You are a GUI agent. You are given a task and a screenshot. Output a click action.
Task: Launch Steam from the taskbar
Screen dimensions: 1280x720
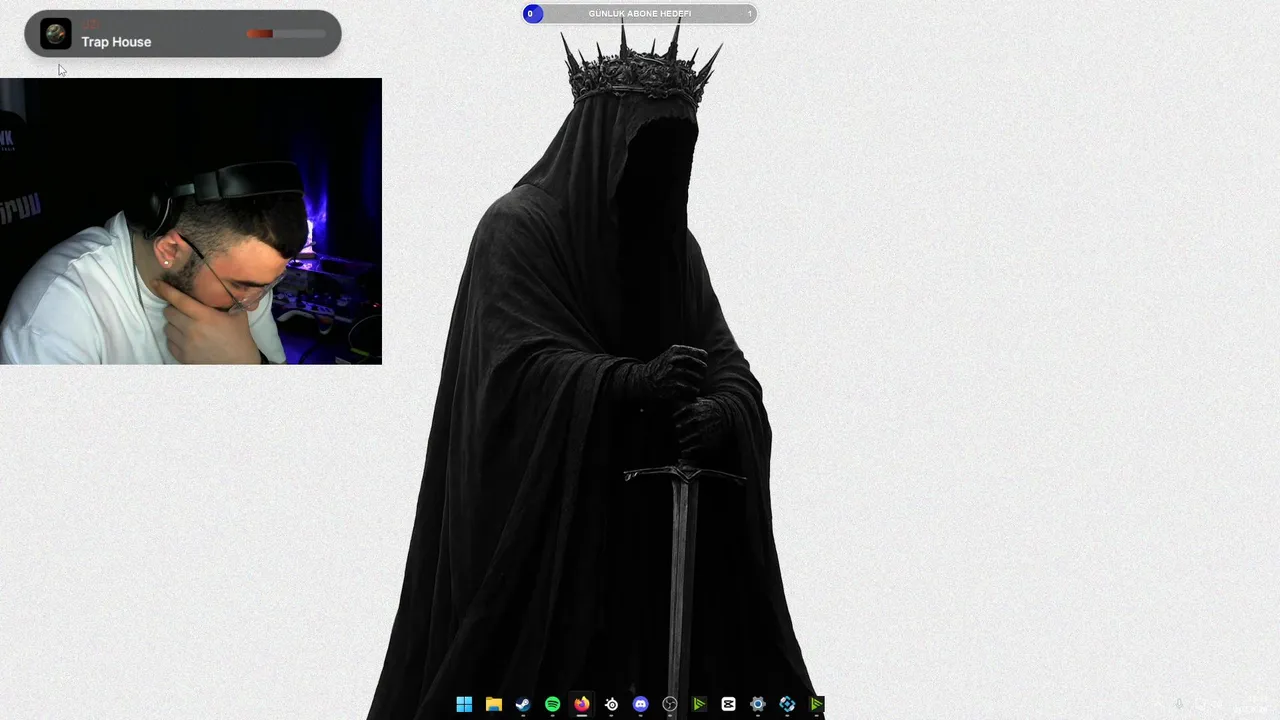(x=523, y=704)
